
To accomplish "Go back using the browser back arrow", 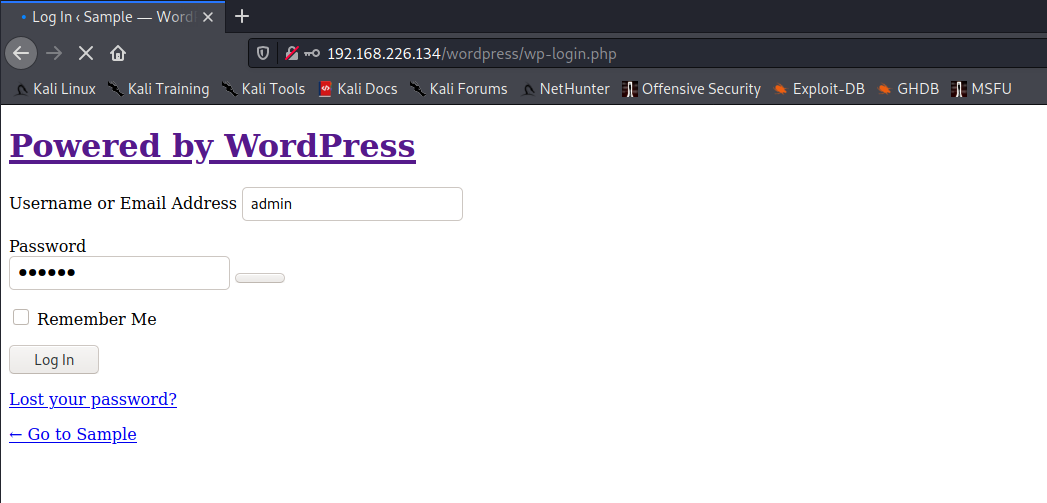I will pyautogui.click(x=21, y=53).
